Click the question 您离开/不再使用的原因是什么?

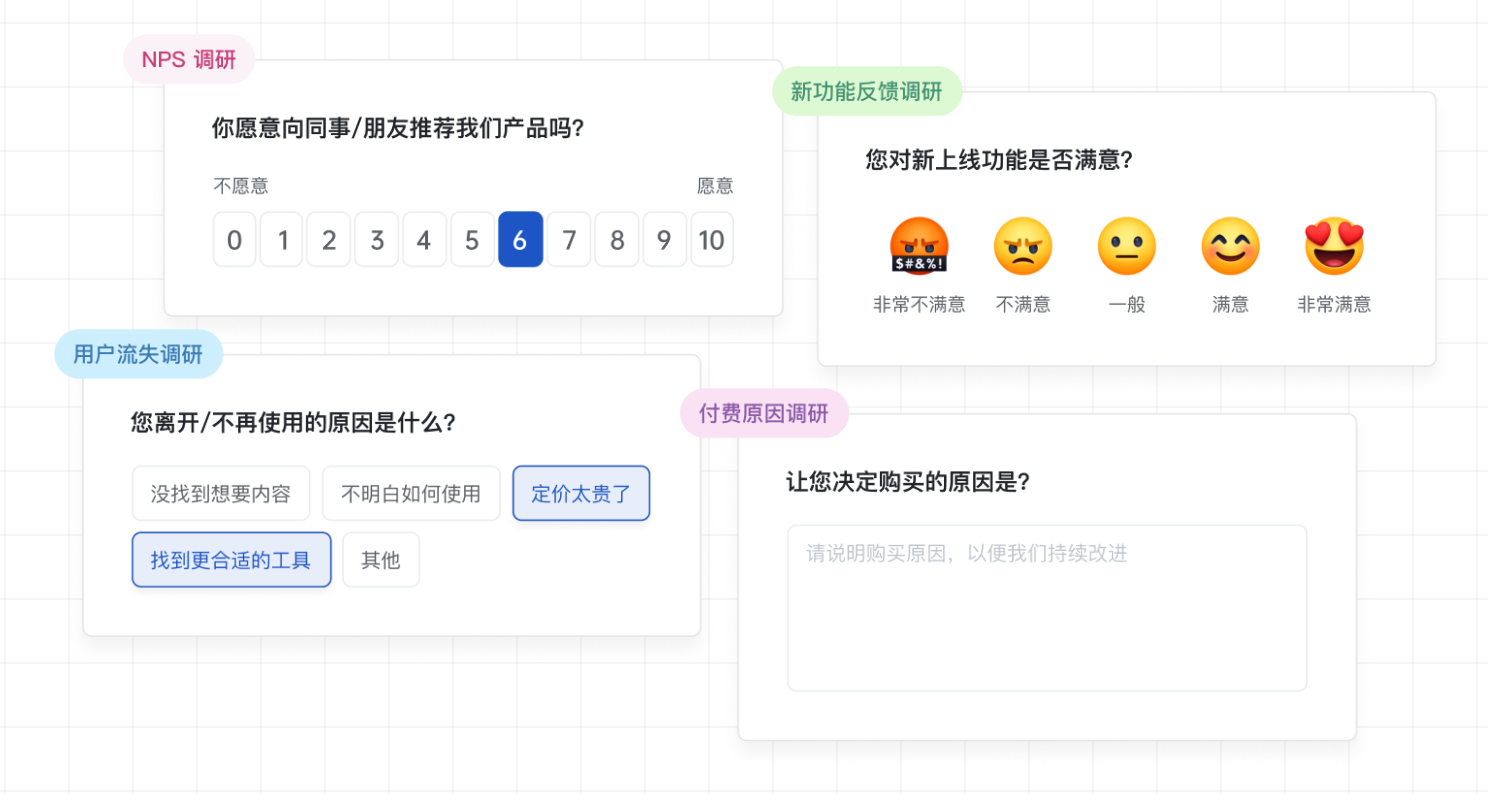click(294, 422)
